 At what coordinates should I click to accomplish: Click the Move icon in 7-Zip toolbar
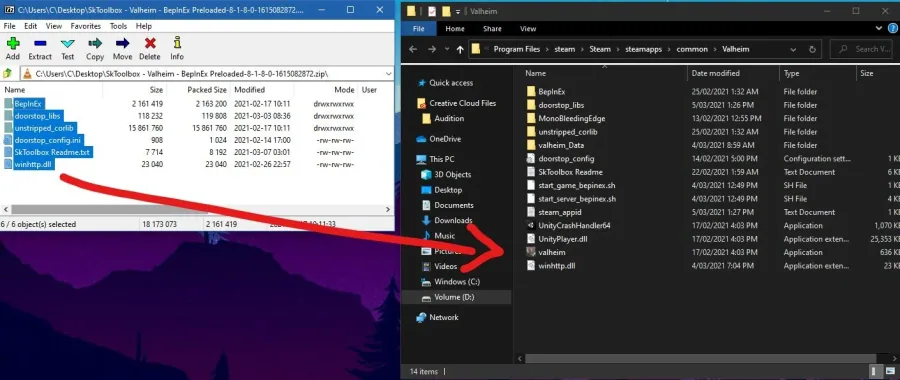122,44
